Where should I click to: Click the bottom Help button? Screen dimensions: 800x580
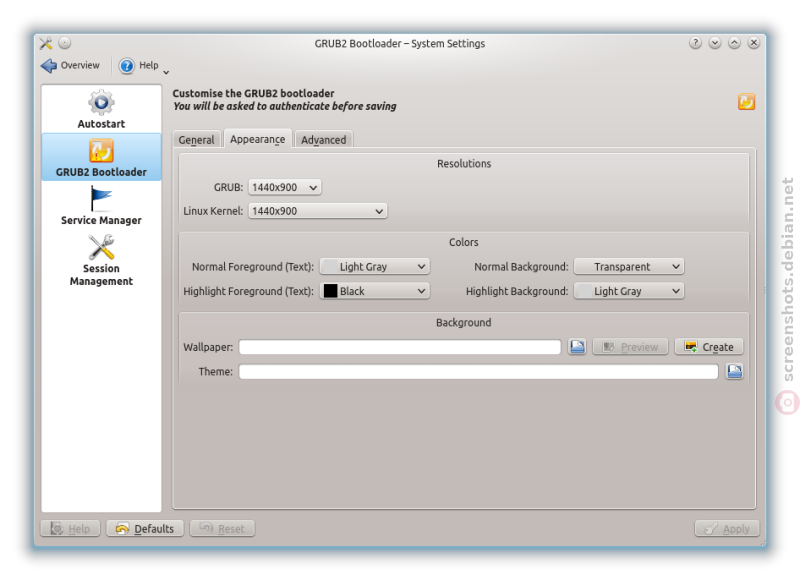click(x=70, y=528)
